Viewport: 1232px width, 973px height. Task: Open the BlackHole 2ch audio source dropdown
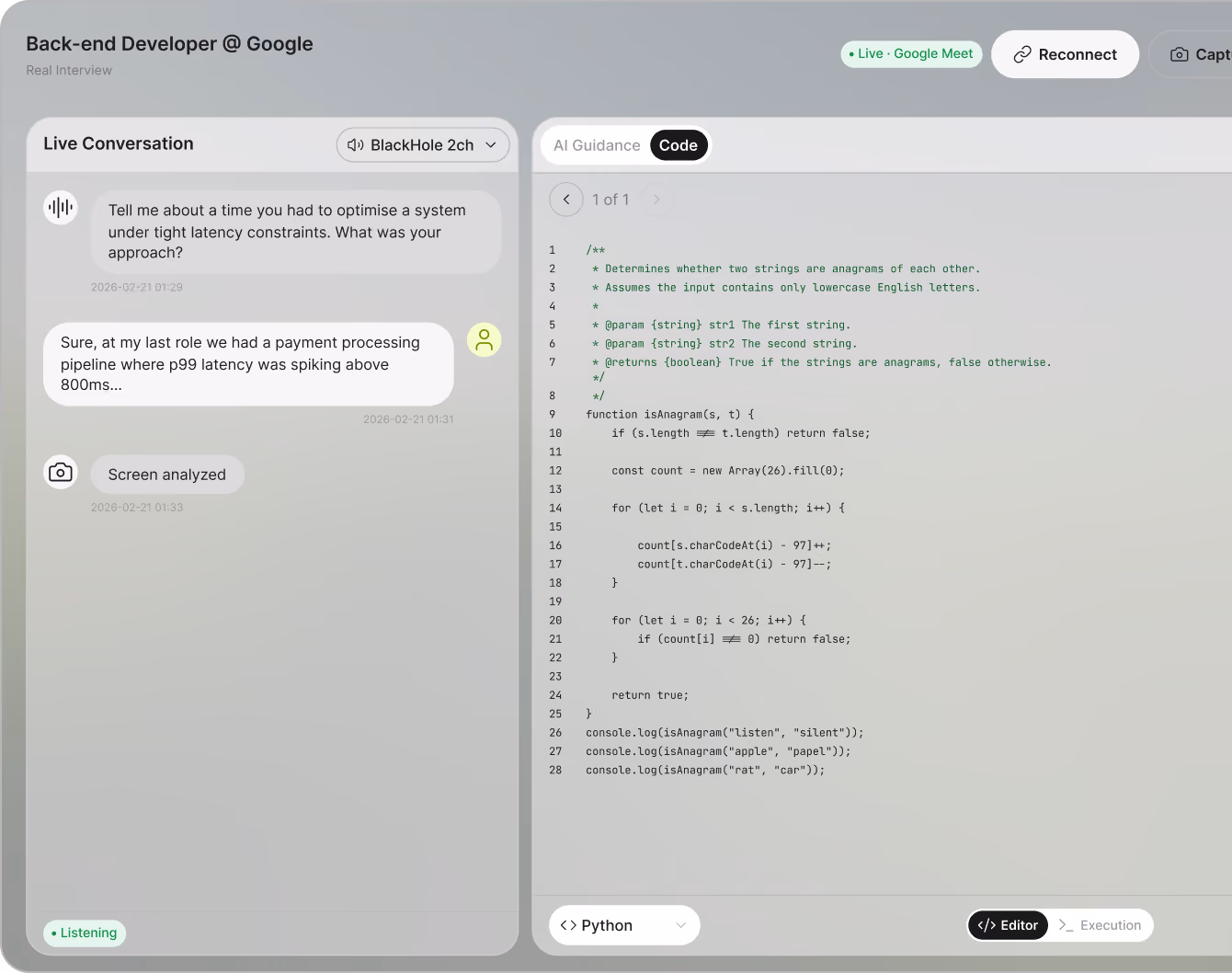point(423,144)
